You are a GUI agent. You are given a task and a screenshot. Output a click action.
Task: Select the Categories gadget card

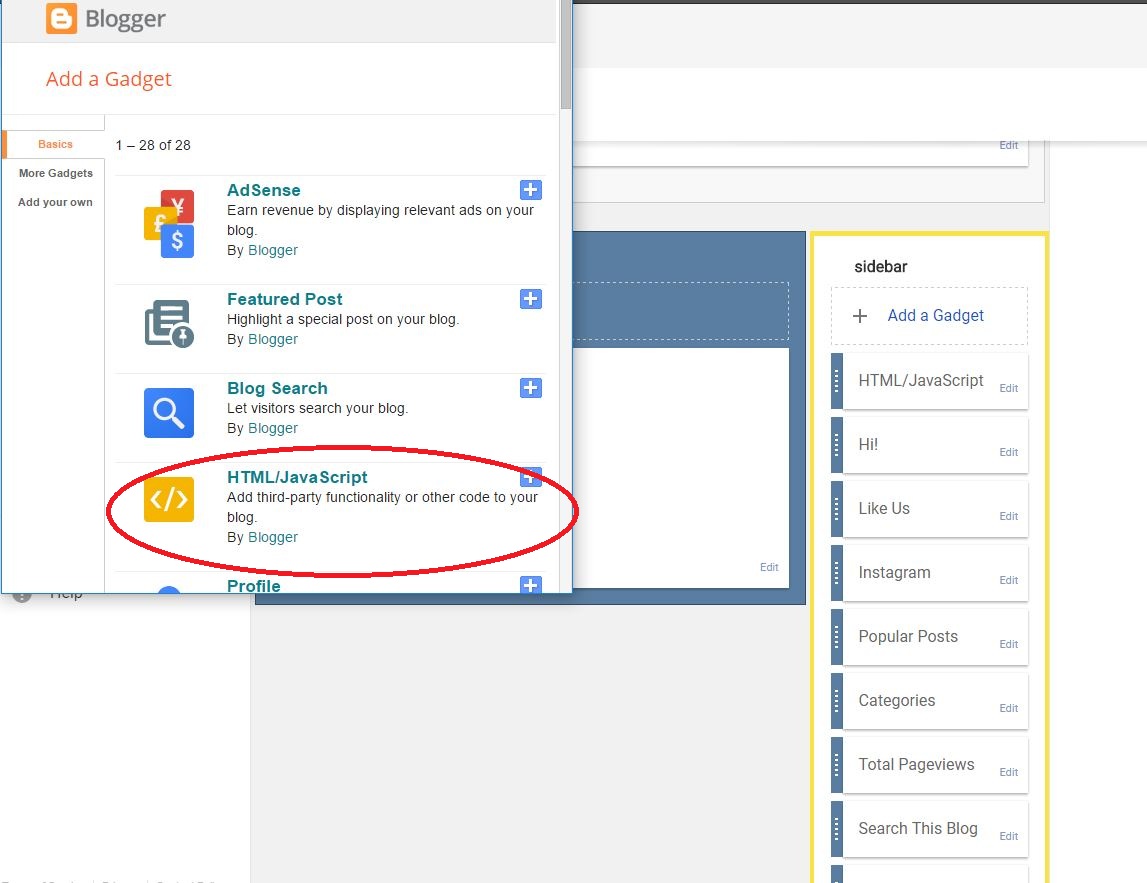[930, 701]
